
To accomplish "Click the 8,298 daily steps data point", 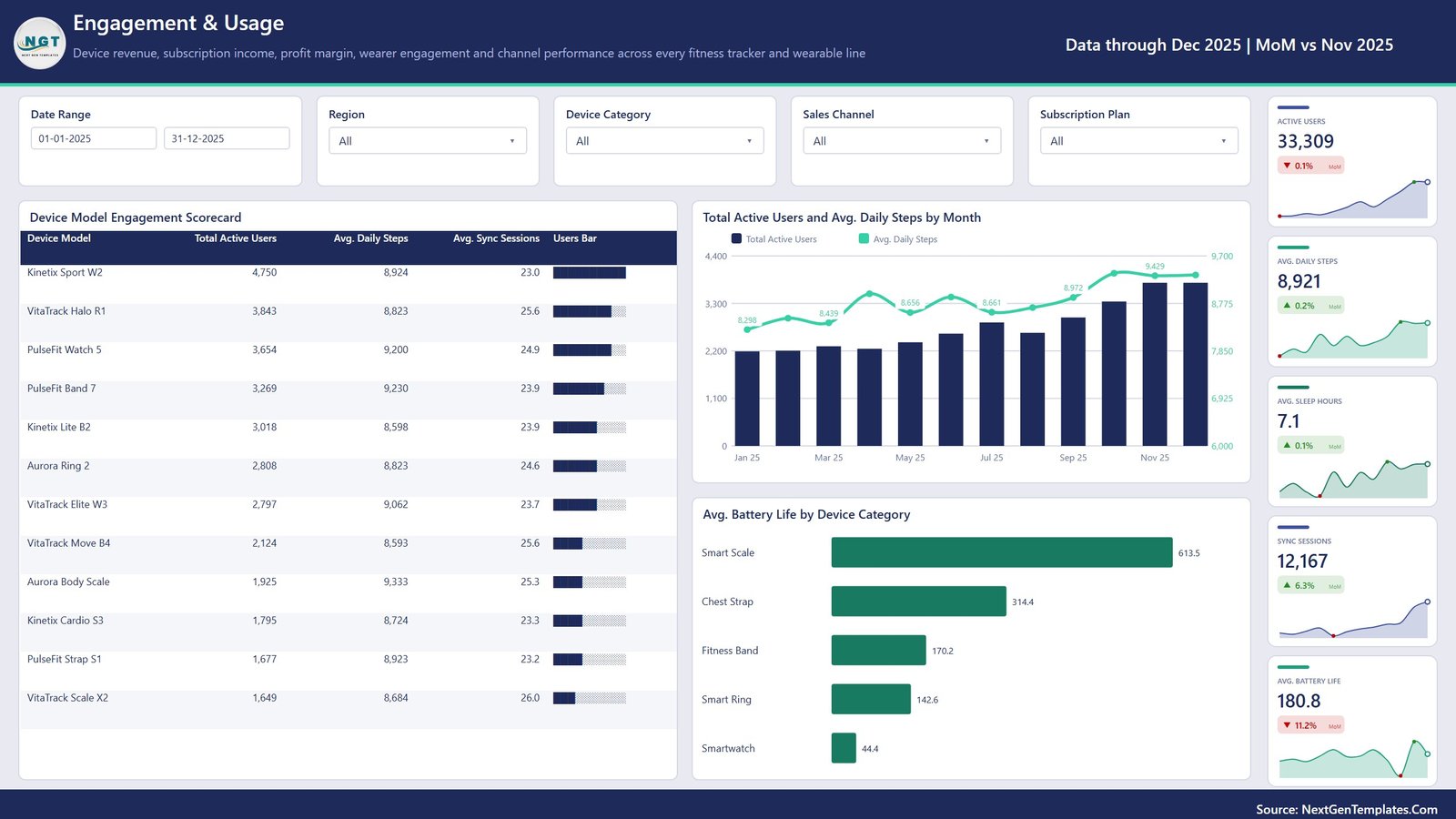I will (x=747, y=329).
